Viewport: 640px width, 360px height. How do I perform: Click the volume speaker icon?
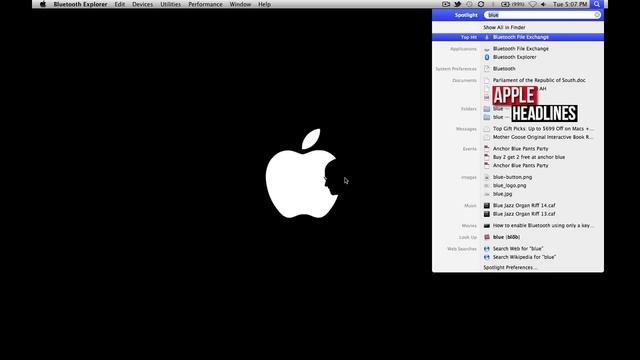(543, 4)
